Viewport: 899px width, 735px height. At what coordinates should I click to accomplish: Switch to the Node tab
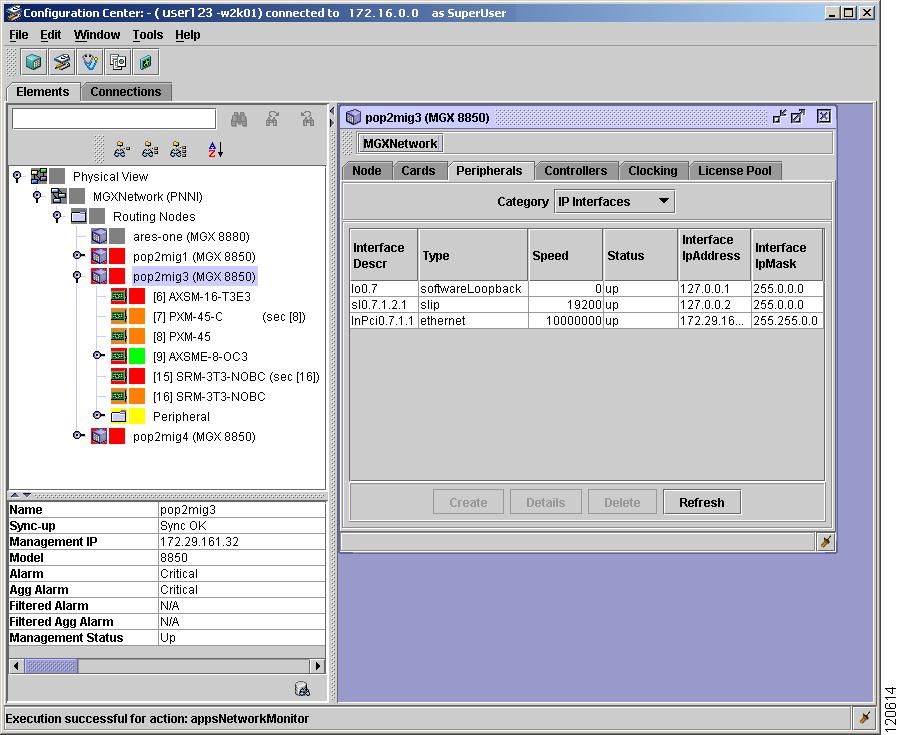367,171
